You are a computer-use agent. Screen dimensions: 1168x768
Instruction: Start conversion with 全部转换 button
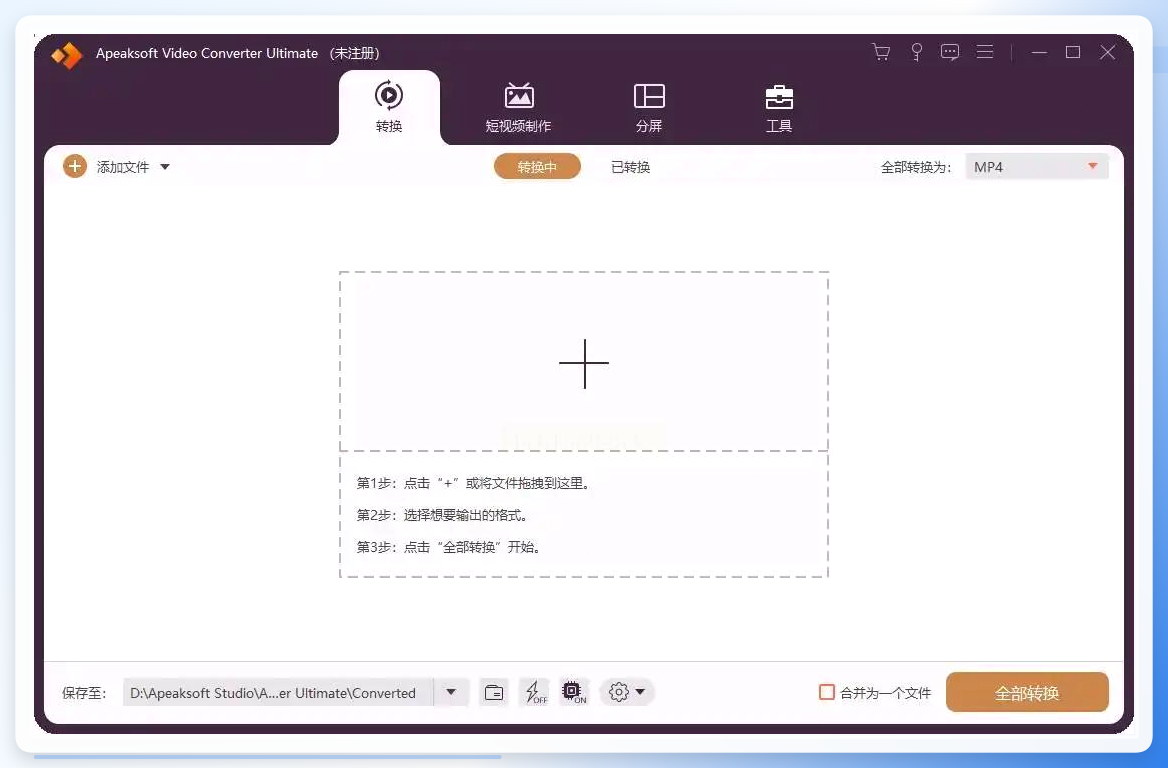(1027, 693)
